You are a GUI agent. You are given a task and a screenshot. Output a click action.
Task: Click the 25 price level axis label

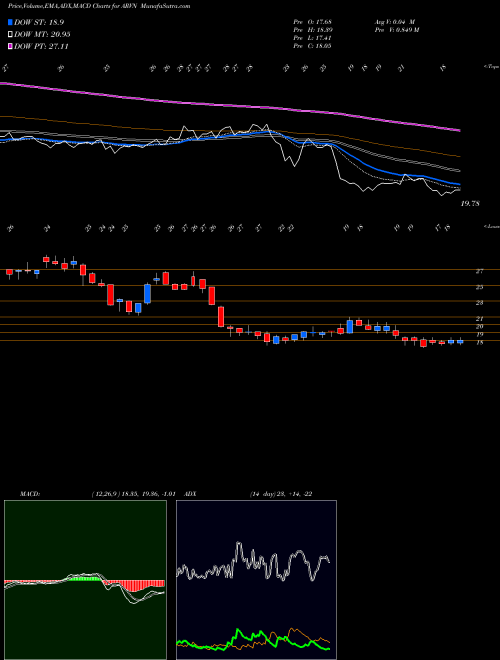tap(479, 287)
